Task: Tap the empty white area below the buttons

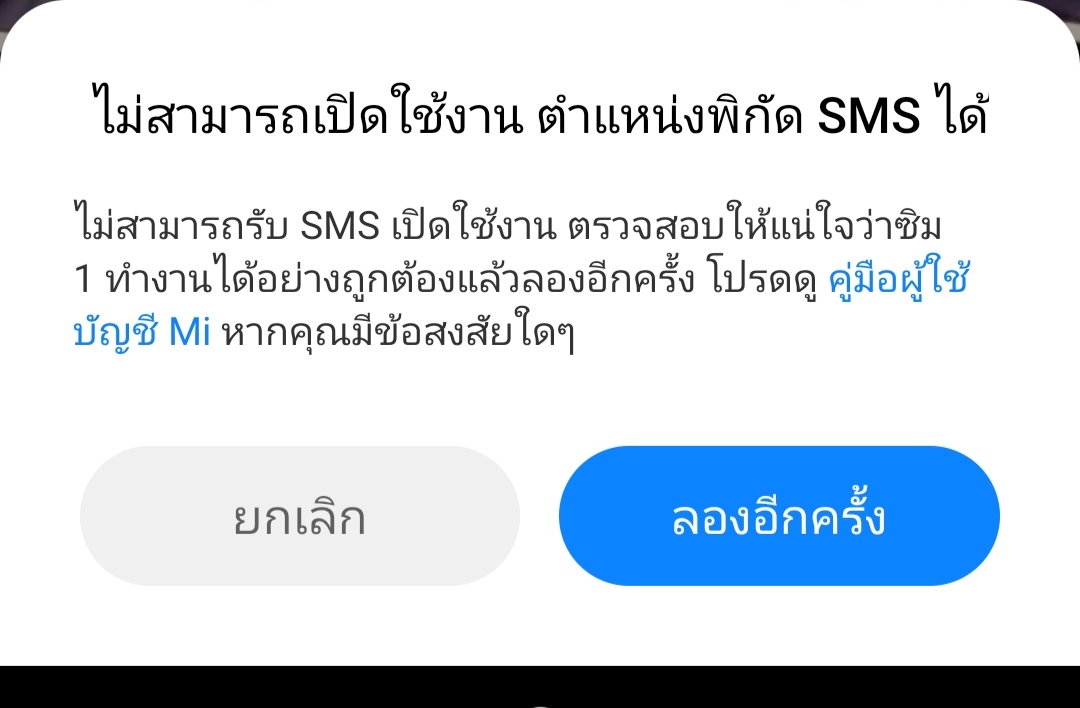Action: coord(540,625)
